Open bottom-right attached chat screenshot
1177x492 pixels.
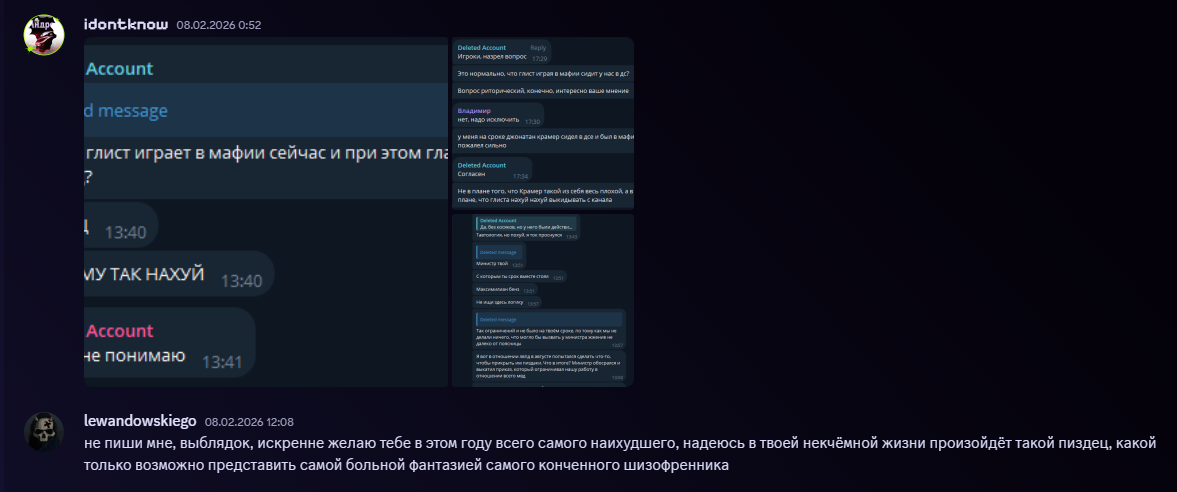543,300
